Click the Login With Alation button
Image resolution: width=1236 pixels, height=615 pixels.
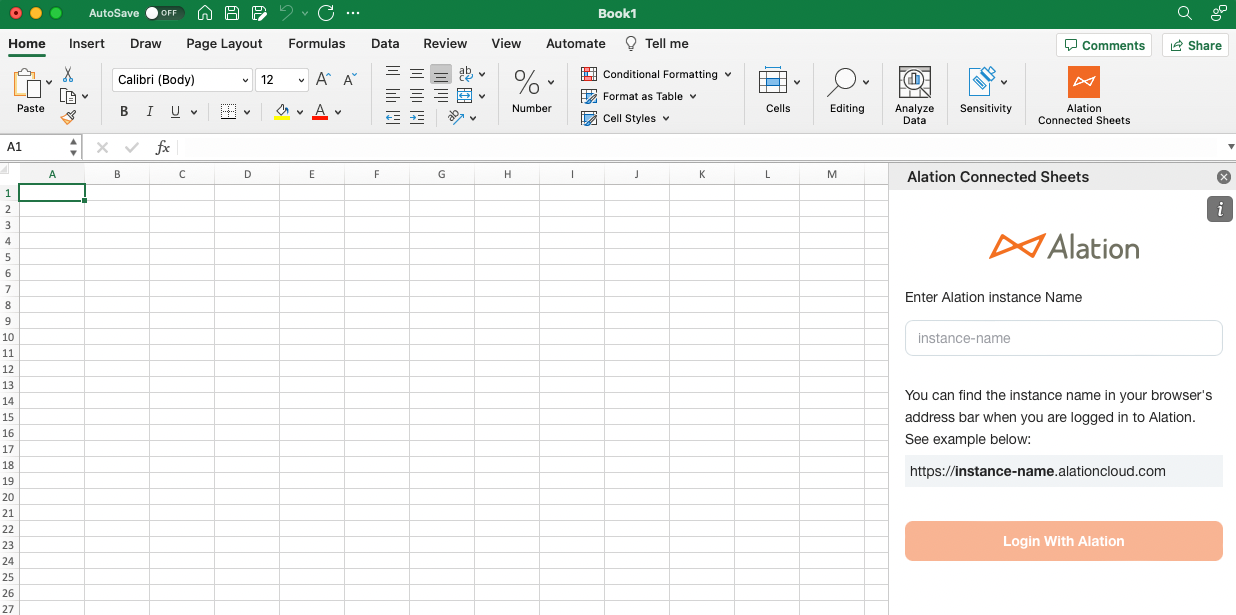click(x=1064, y=541)
